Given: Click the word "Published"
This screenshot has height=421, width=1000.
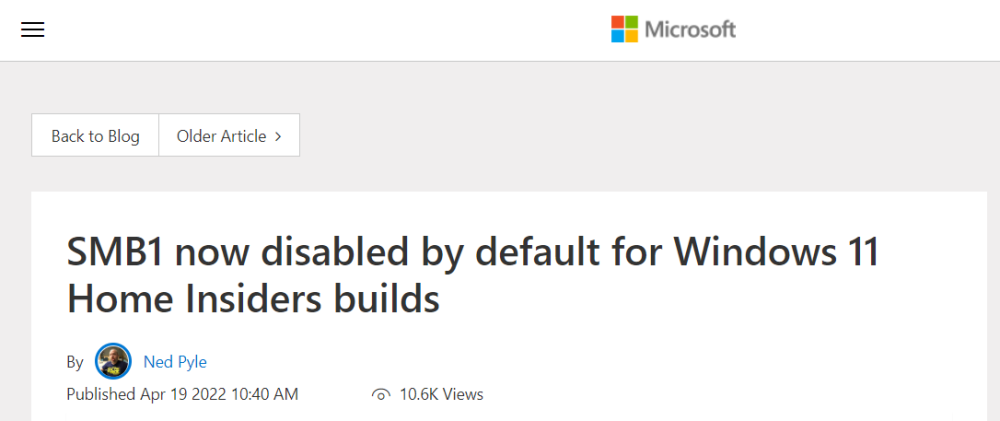Looking at the screenshot, I should [100, 394].
